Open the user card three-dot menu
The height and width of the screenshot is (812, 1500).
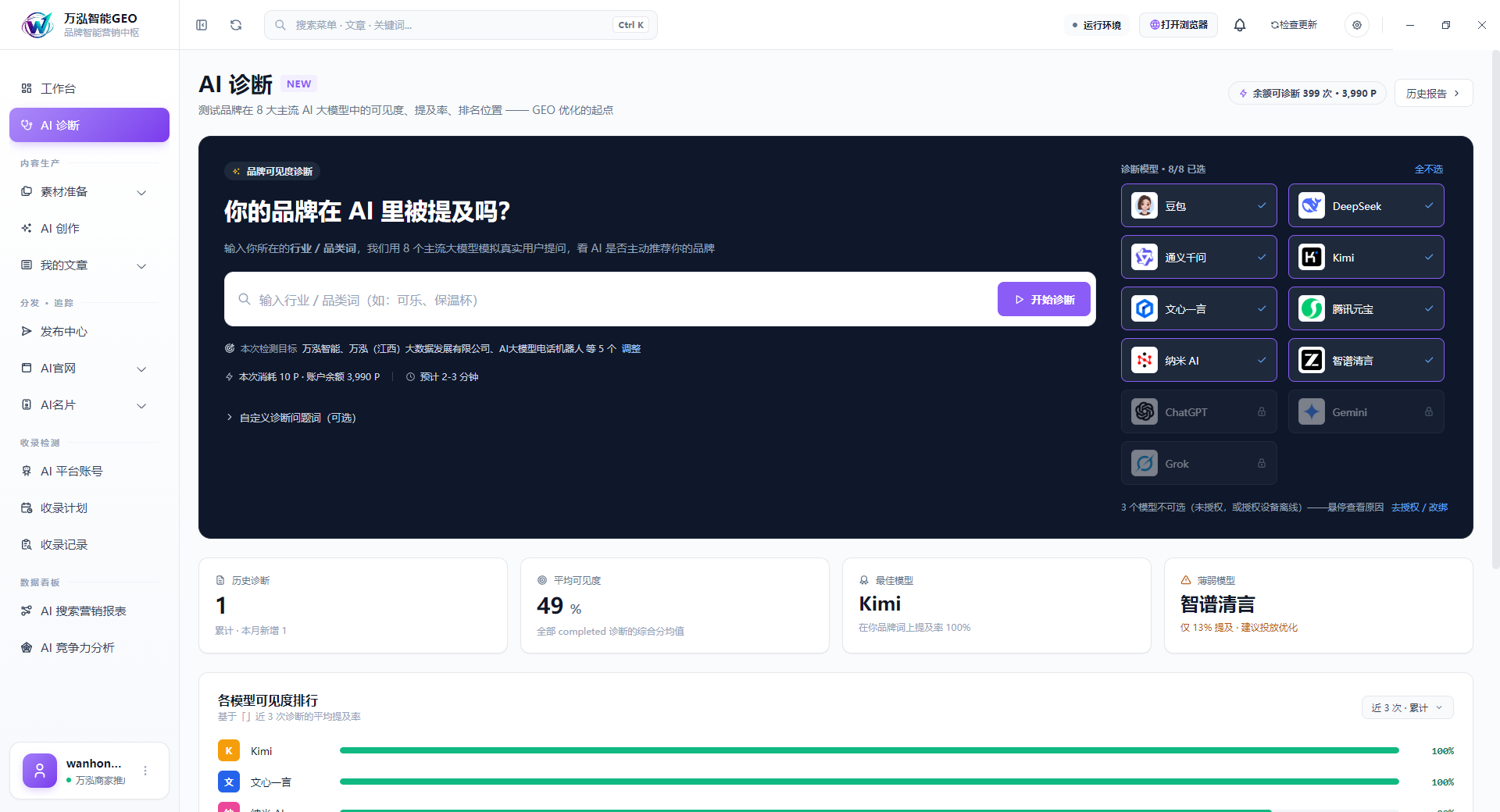coord(145,771)
